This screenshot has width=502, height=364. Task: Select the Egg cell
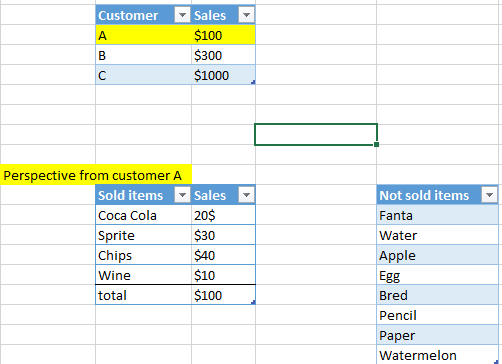(x=438, y=275)
